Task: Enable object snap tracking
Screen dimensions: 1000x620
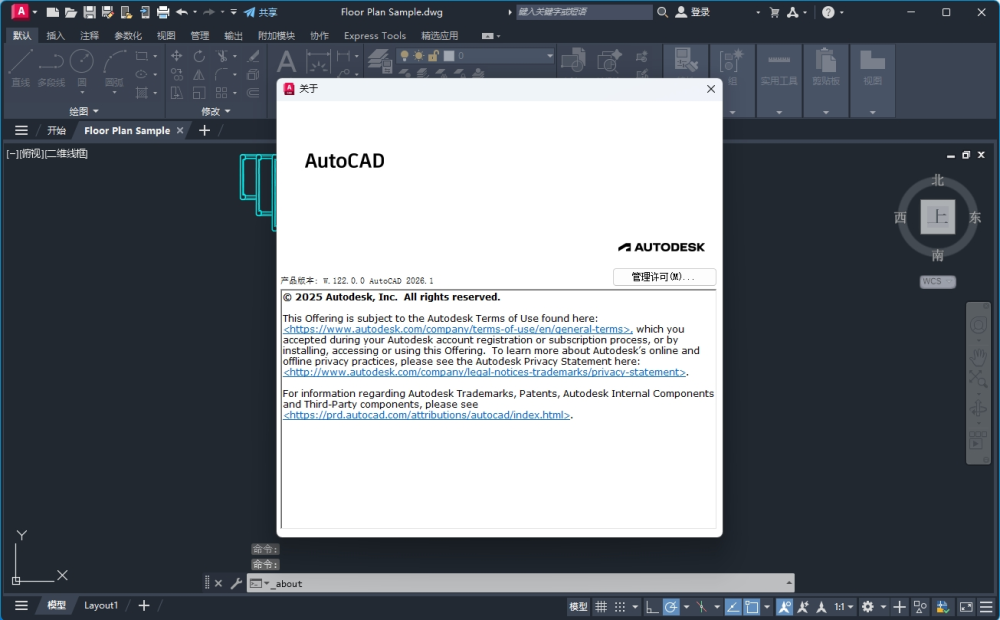Action: (733, 606)
